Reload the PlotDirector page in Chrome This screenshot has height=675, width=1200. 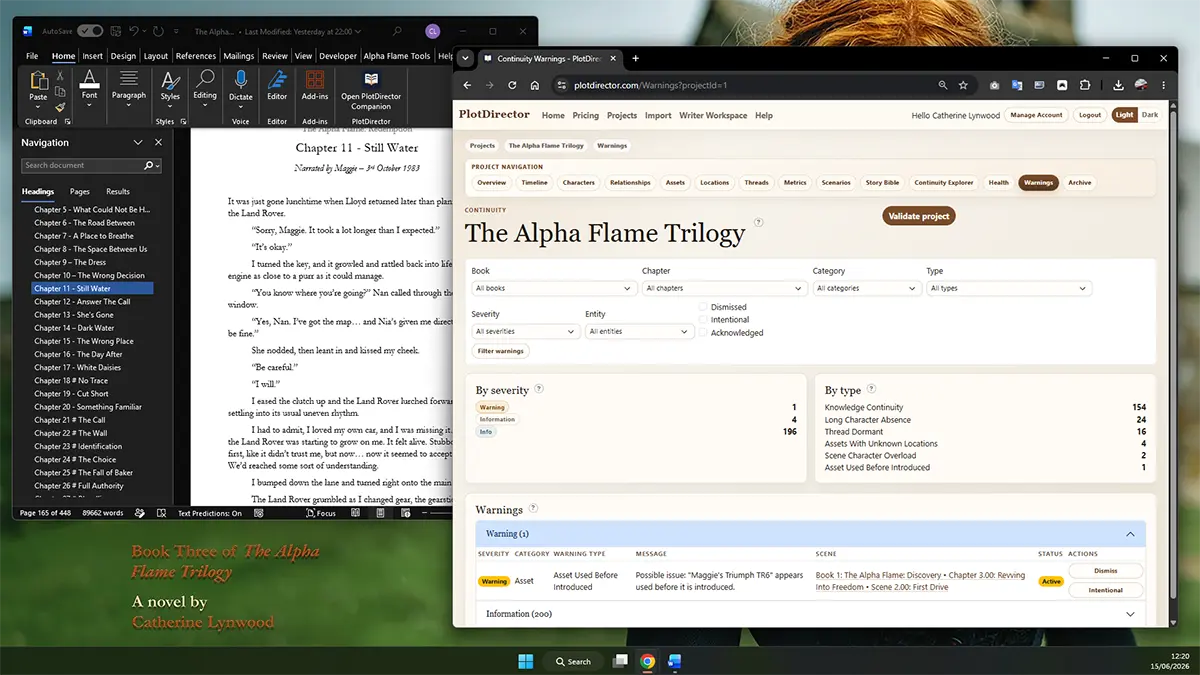512,86
